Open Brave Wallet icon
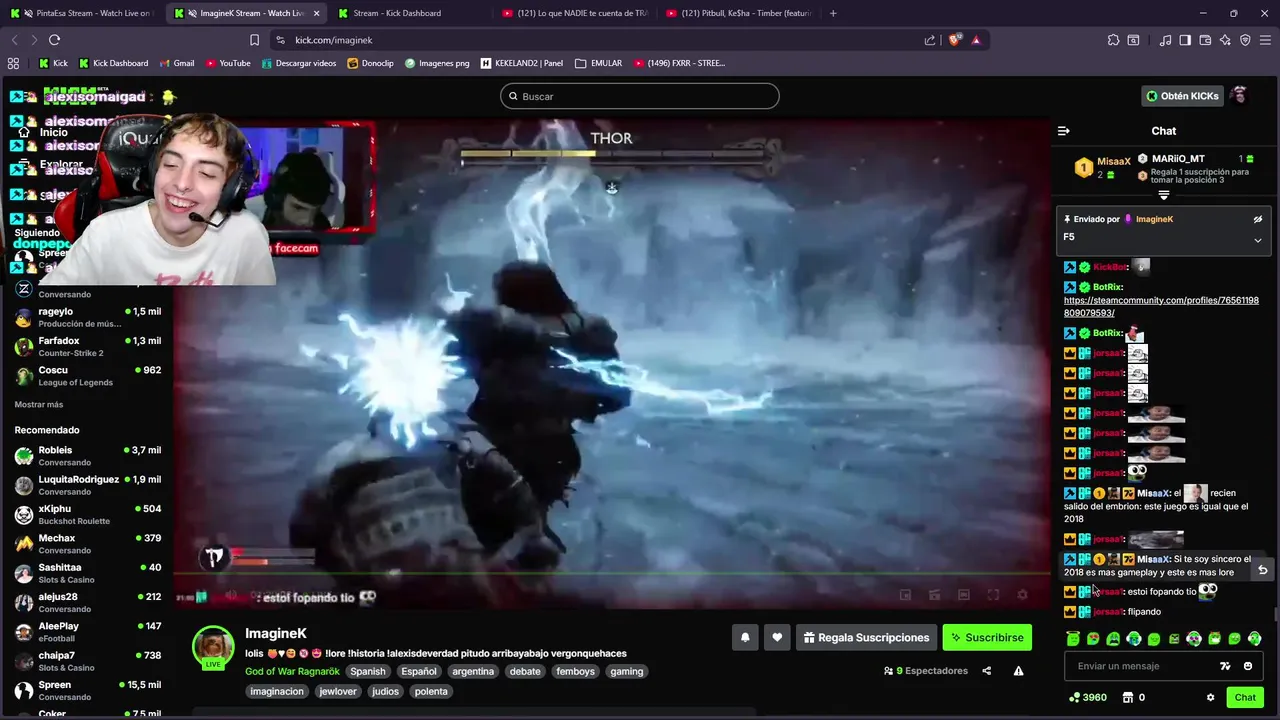This screenshot has height=720, width=1280. 1205,40
